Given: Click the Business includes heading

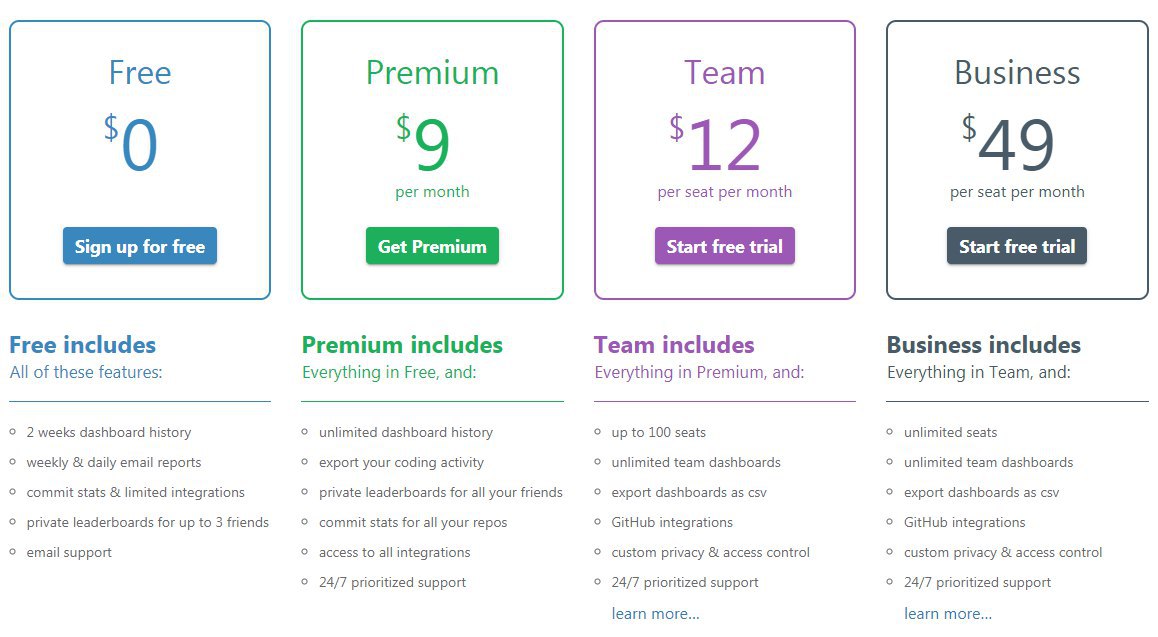Looking at the screenshot, I should [x=984, y=345].
